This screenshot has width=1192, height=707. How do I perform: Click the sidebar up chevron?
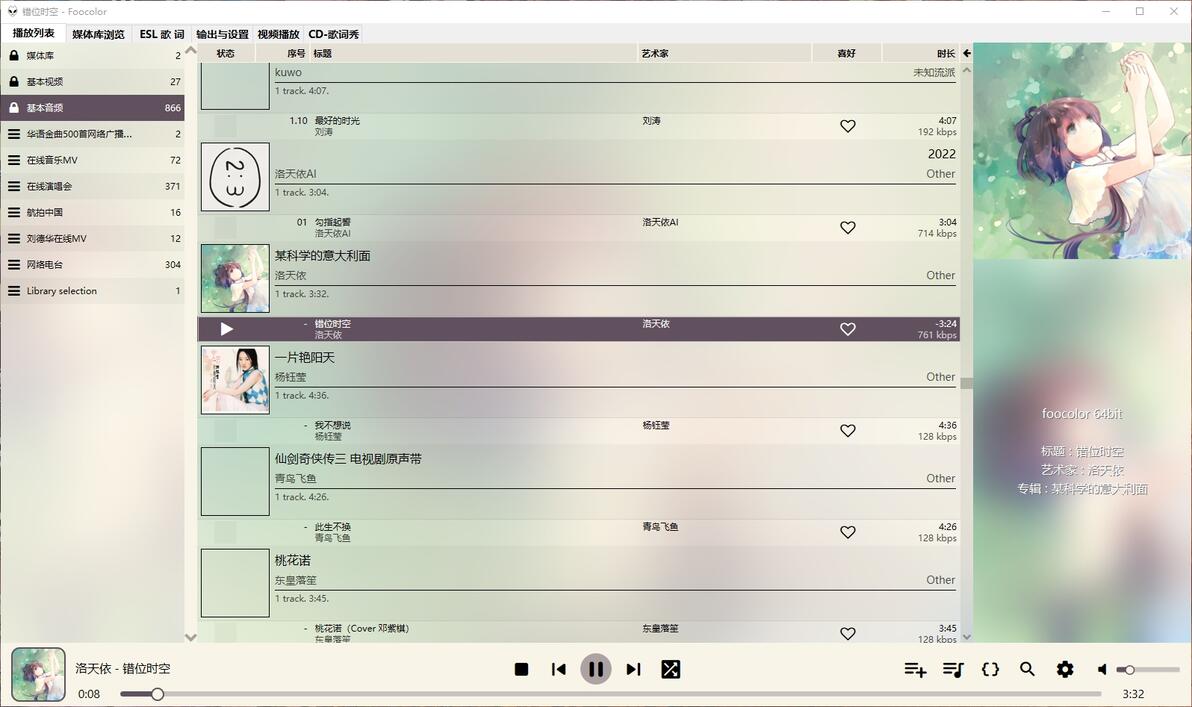coord(191,51)
